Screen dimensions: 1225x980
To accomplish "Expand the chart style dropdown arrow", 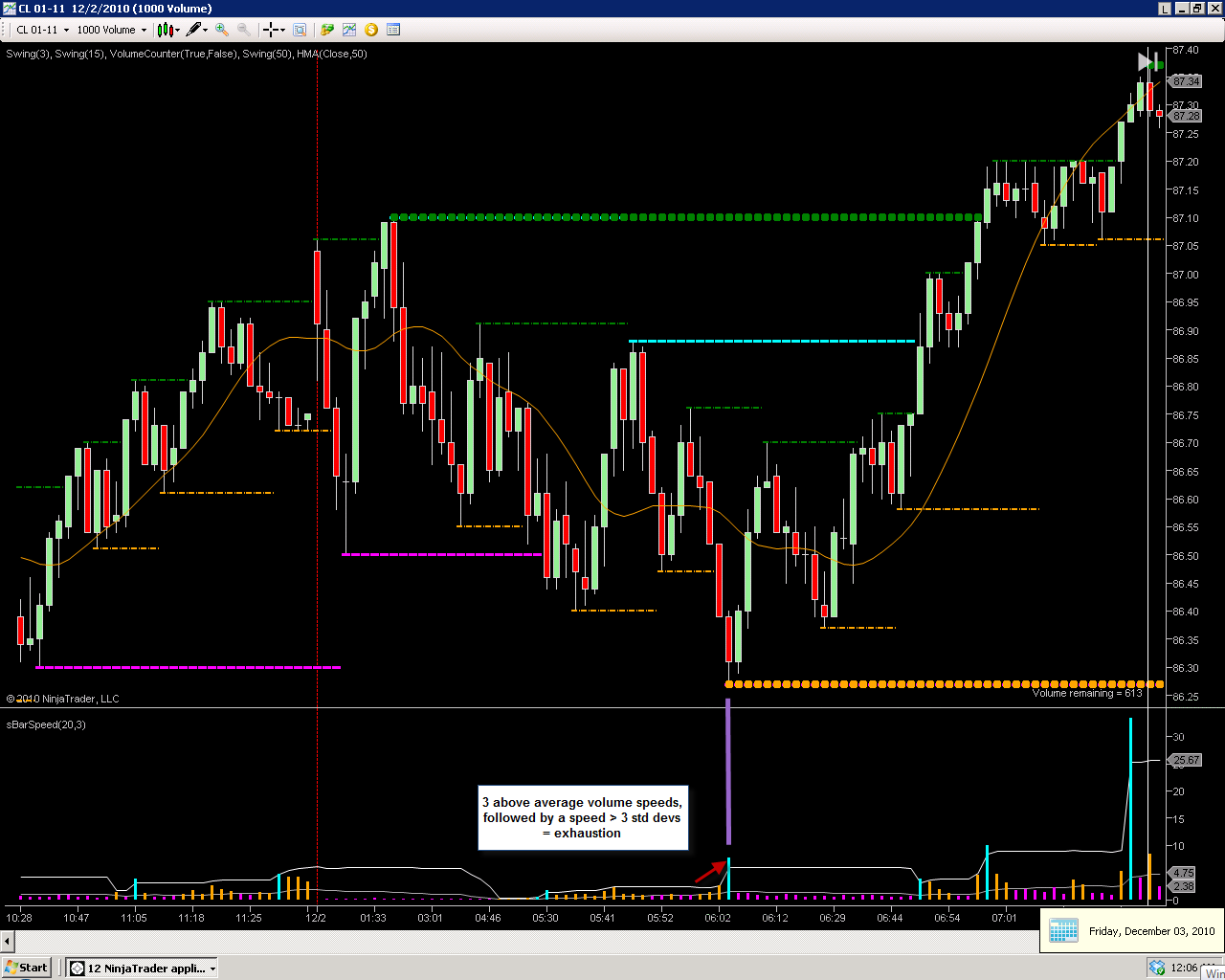I will pos(177,30).
